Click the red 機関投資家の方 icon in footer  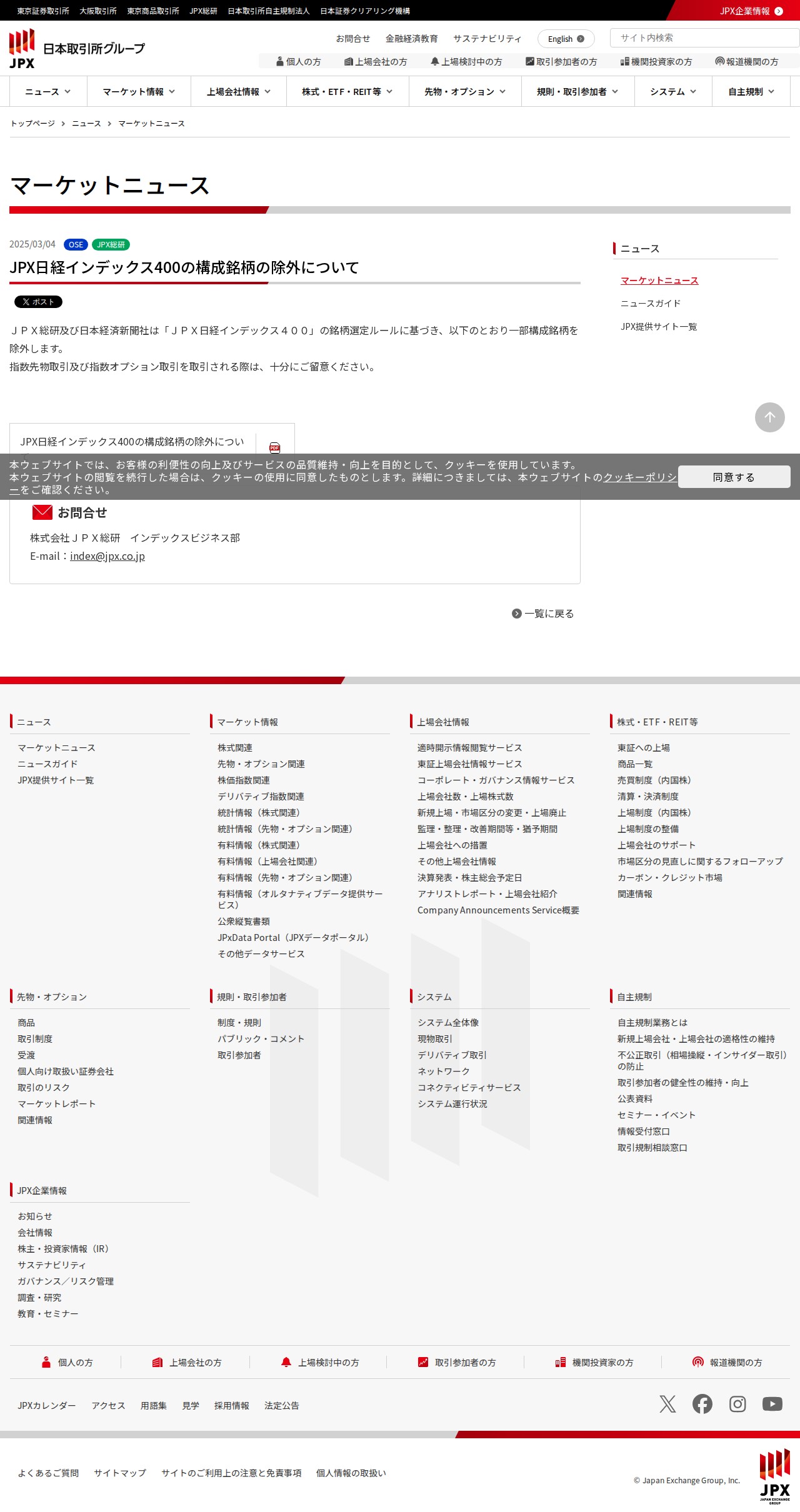tap(561, 1362)
